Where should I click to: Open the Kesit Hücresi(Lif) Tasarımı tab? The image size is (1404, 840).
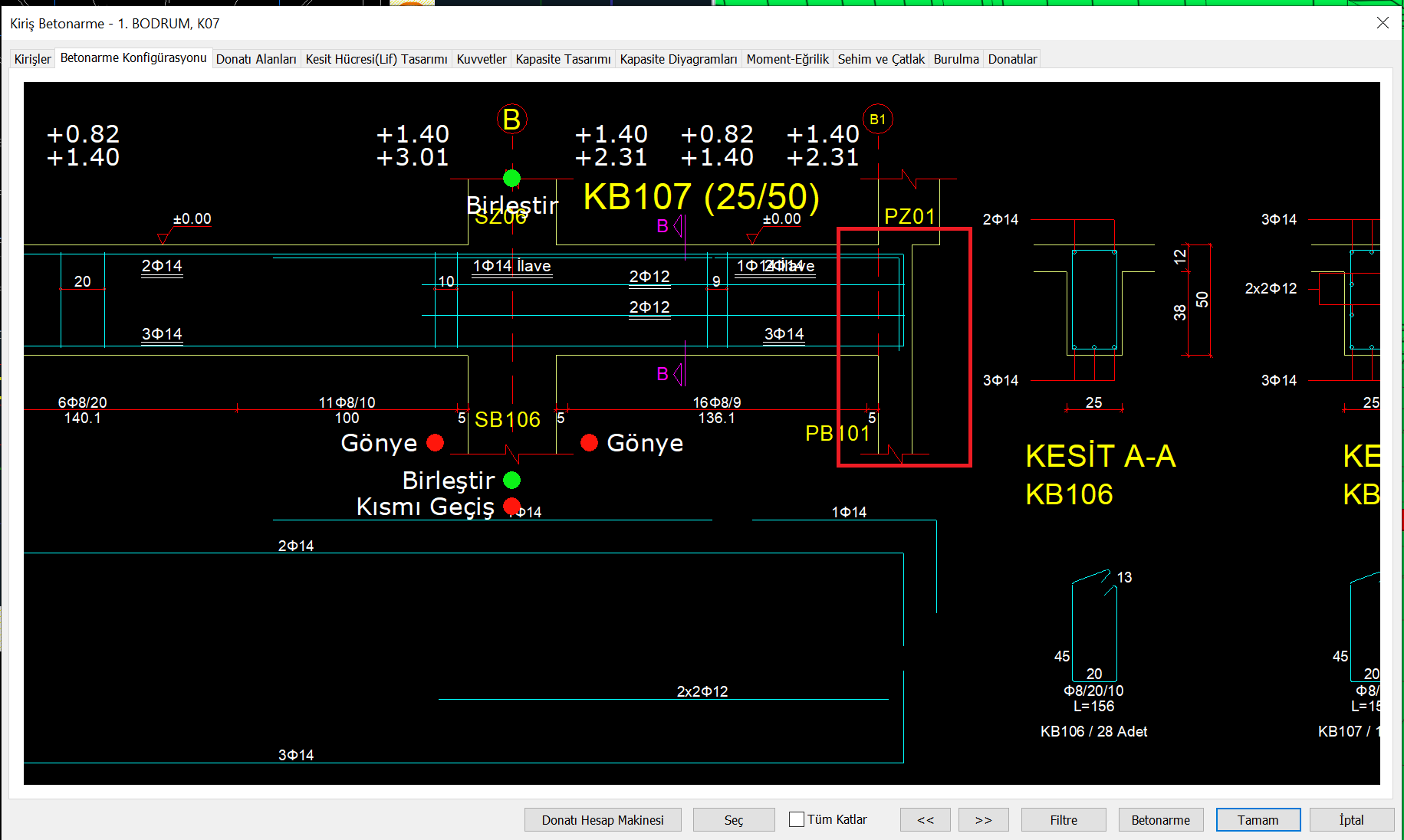click(376, 59)
